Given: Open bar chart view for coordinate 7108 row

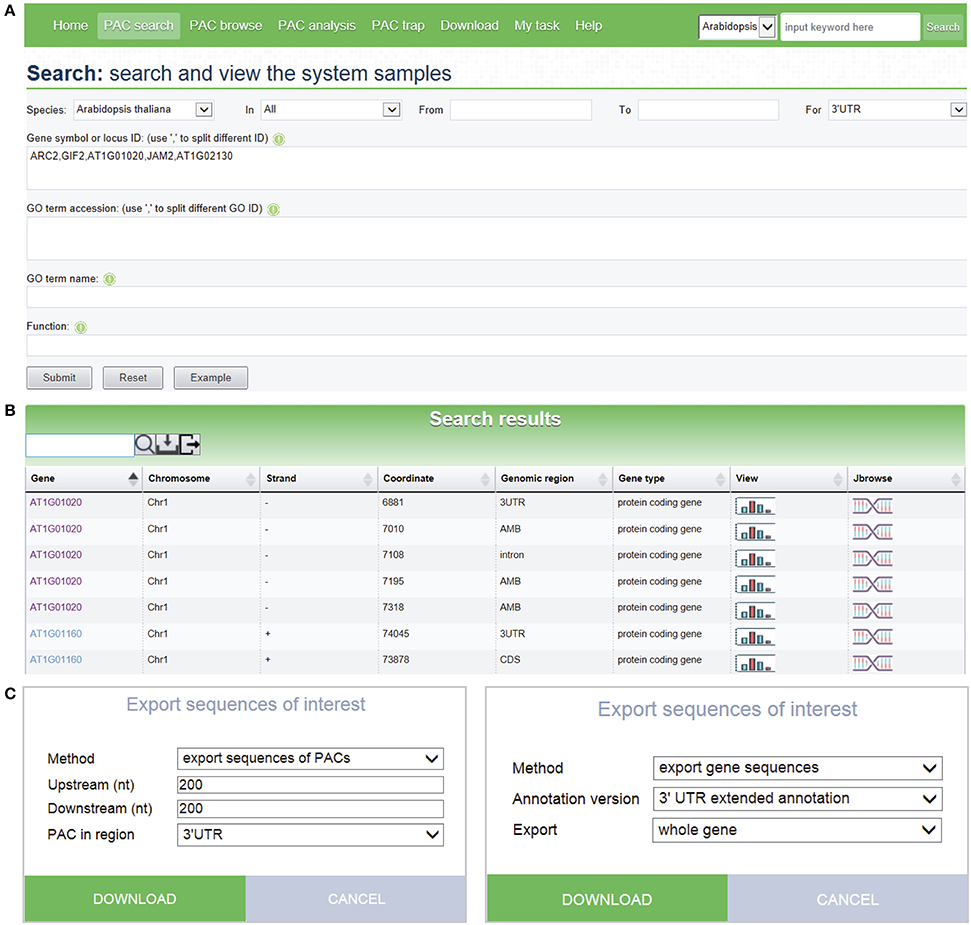Looking at the screenshot, I should coord(754,558).
